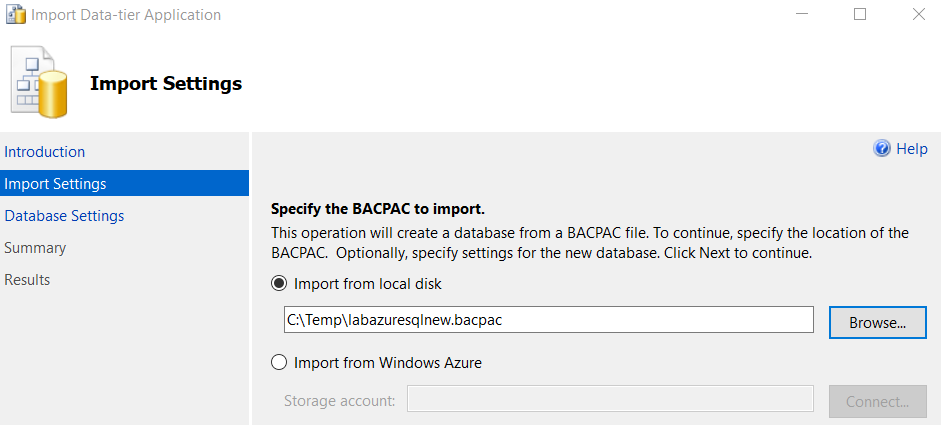941x425 pixels.
Task: Select the Import from local disk option
Action: point(280,284)
